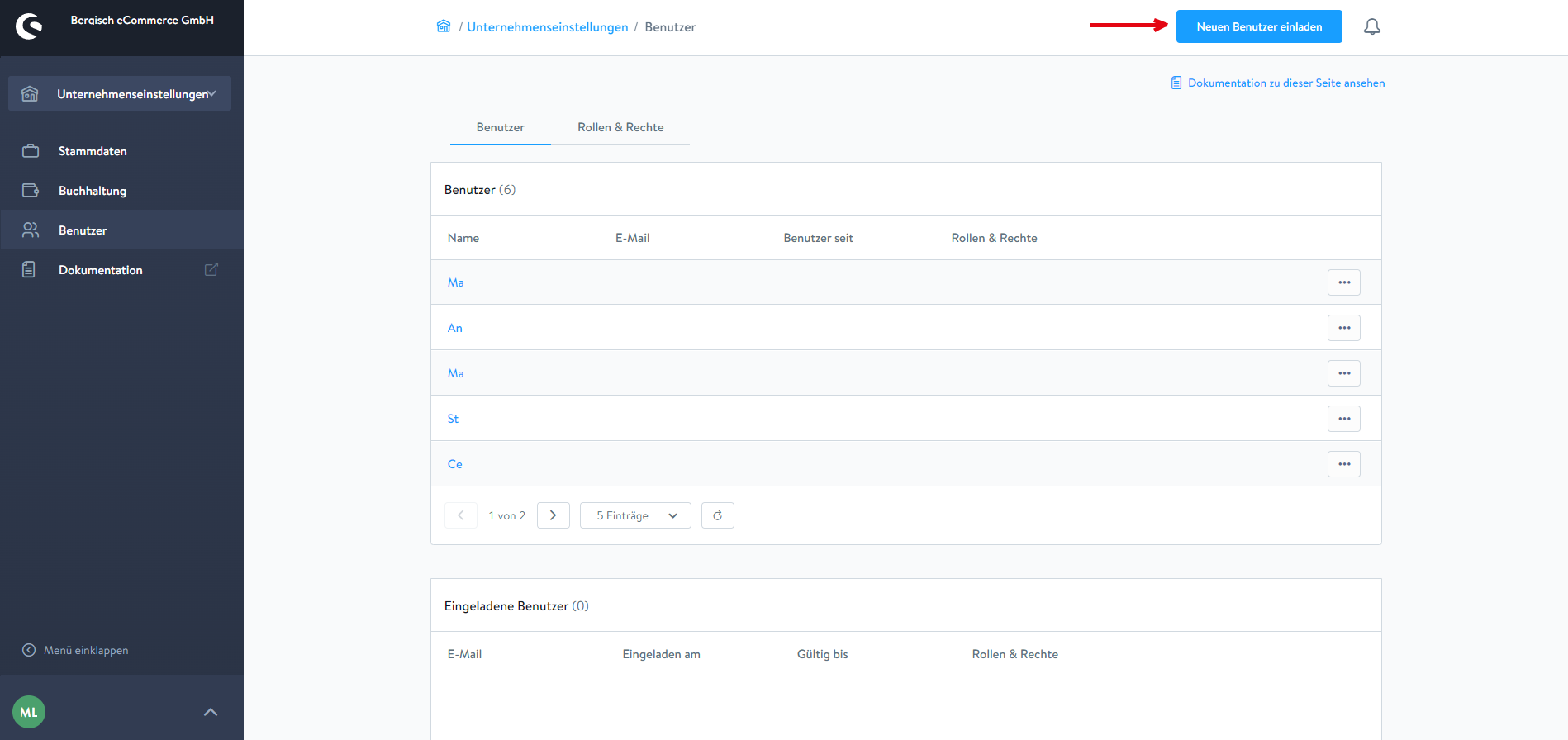
Task: Switch to the Rollen & Rechte tab
Action: tap(620, 127)
